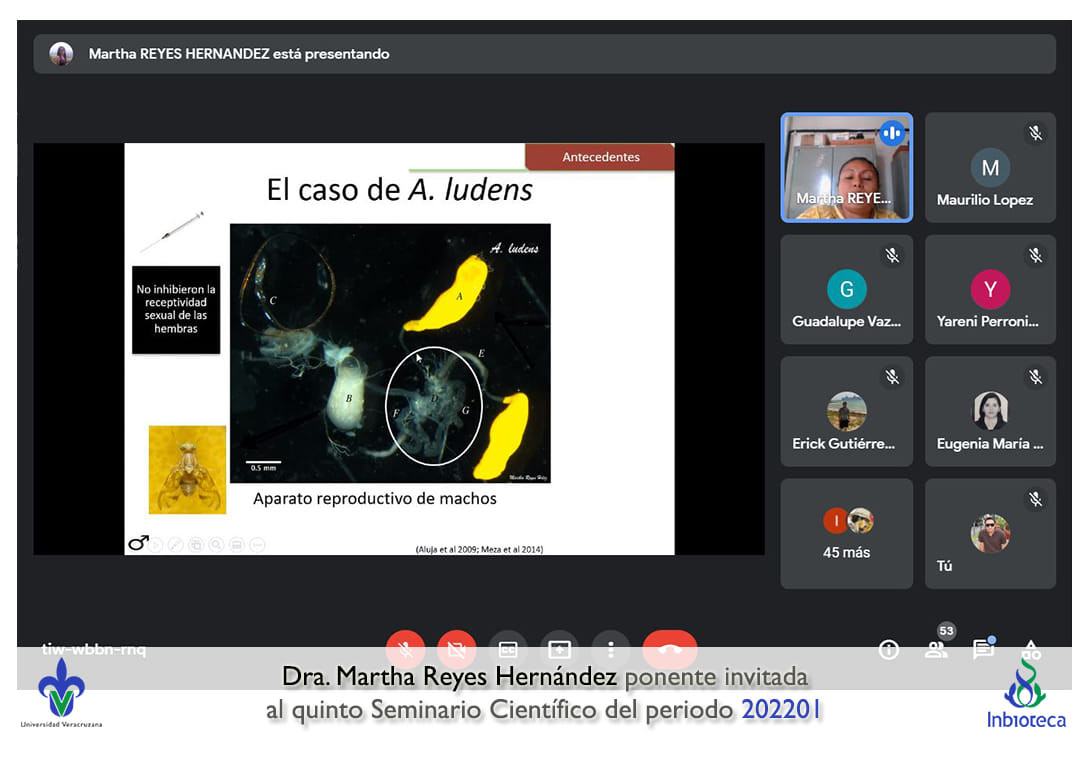Unmute the microphone in the call bar

pos(406,649)
